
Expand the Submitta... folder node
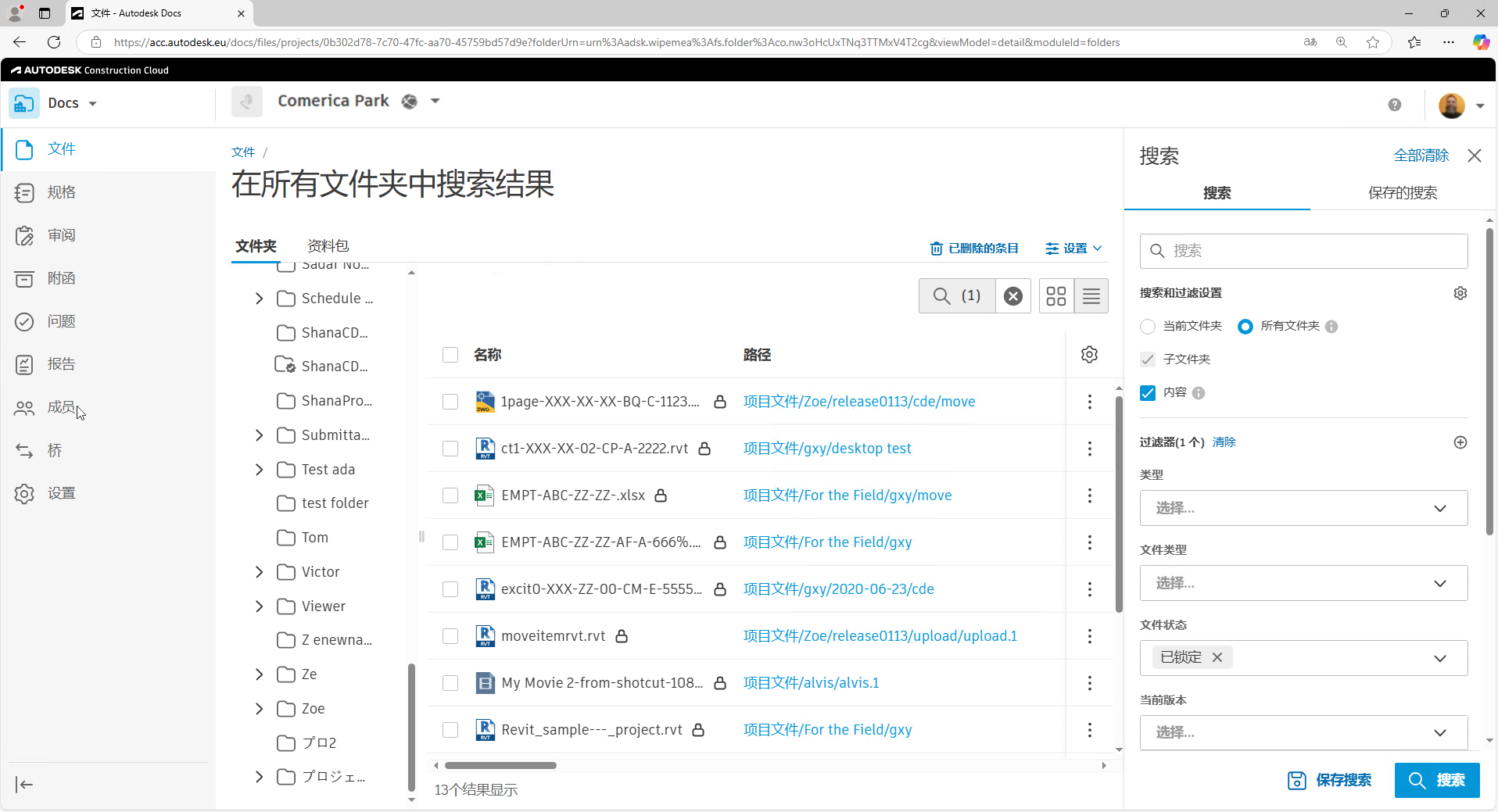(260, 435)
